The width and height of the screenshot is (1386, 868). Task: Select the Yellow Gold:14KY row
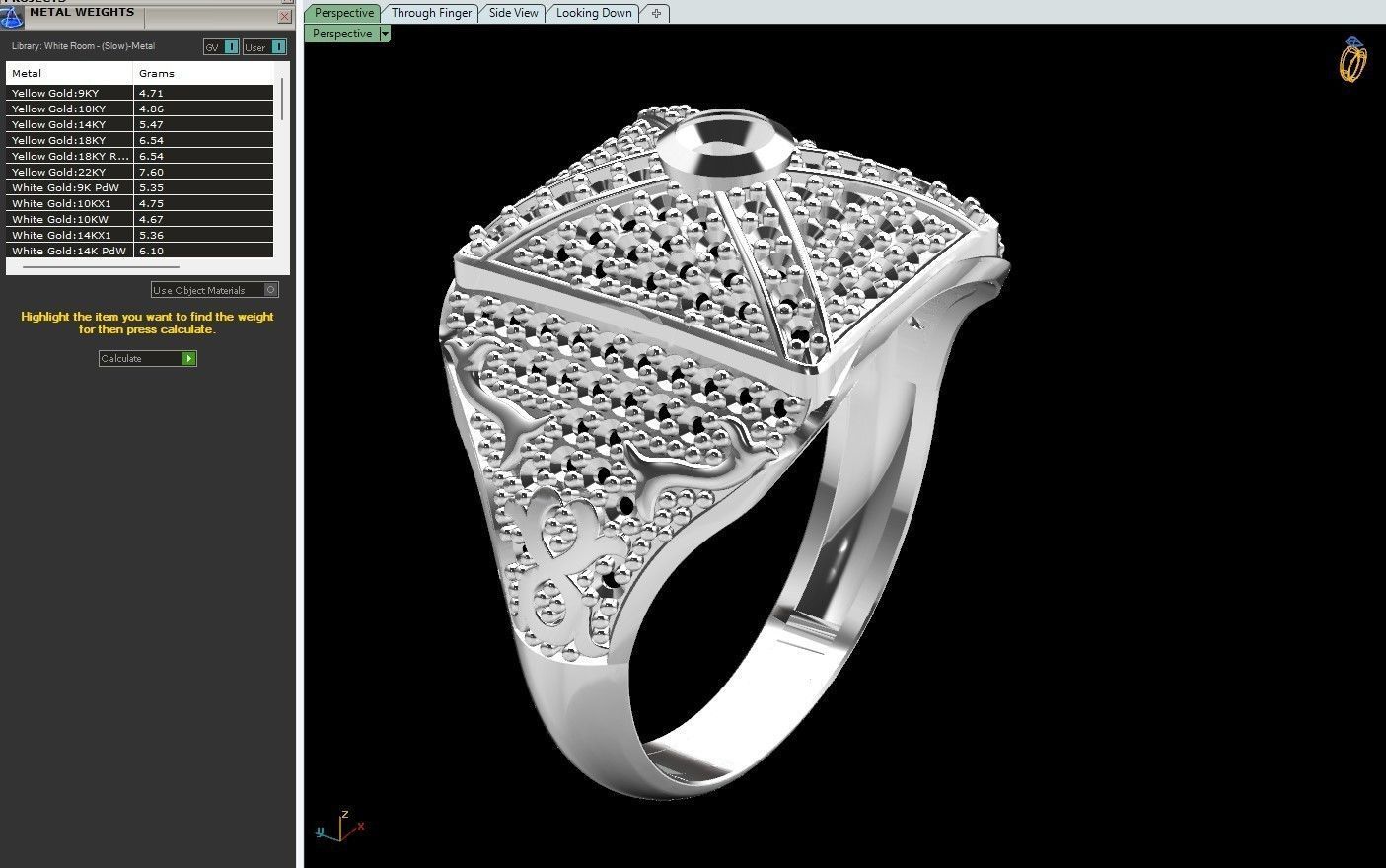pos(139,124)
